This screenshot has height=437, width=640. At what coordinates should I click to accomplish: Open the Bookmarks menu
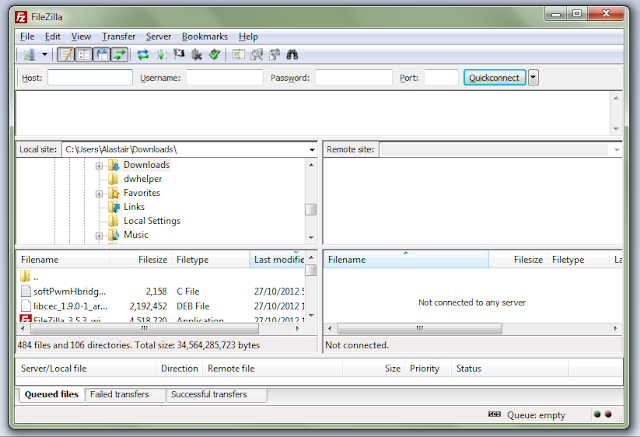coord(204,37)
